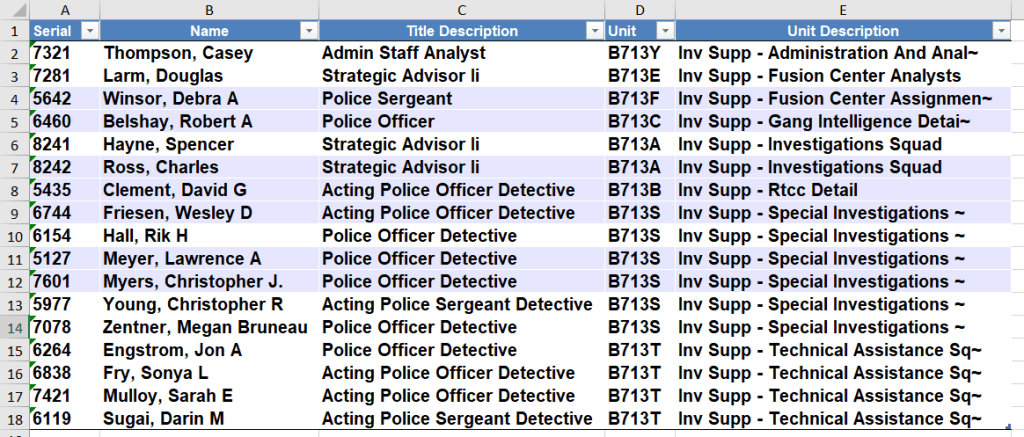
Task: Click the select-all corner of the sheet
Action: point(14,9)
